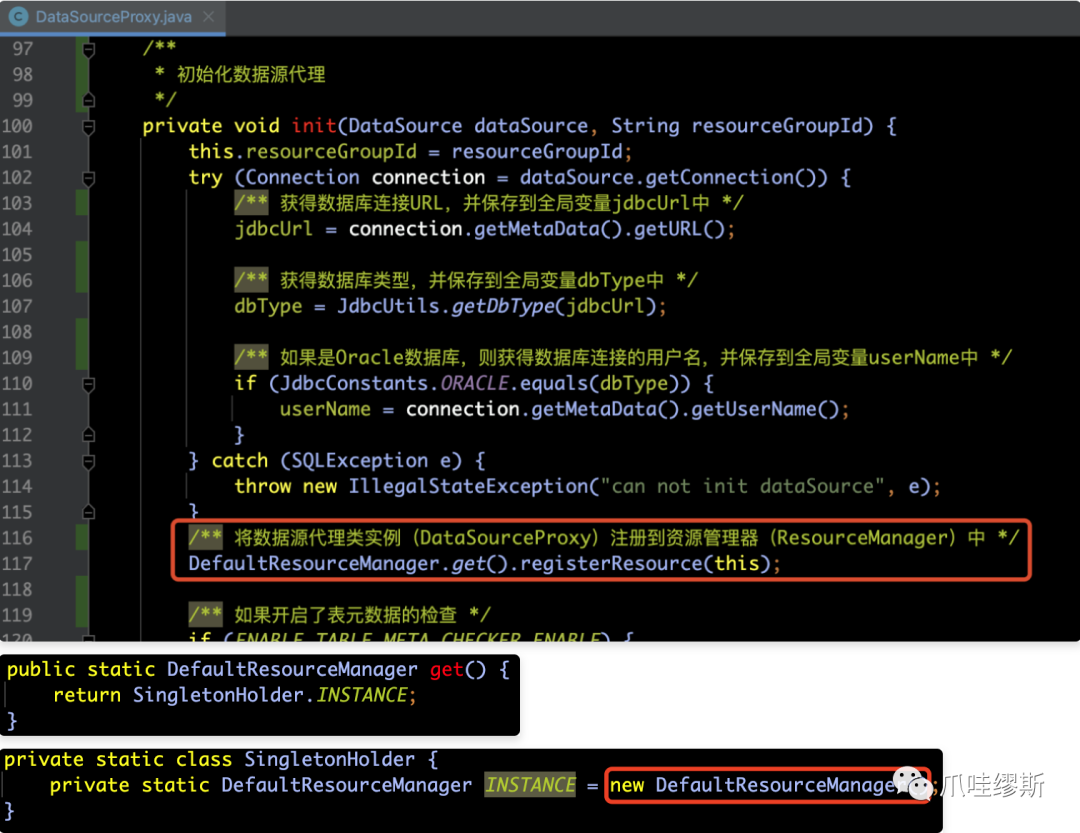The image size is (1080, 833).
Task: Fold the try block at line 102
Action: coord(89,178)
